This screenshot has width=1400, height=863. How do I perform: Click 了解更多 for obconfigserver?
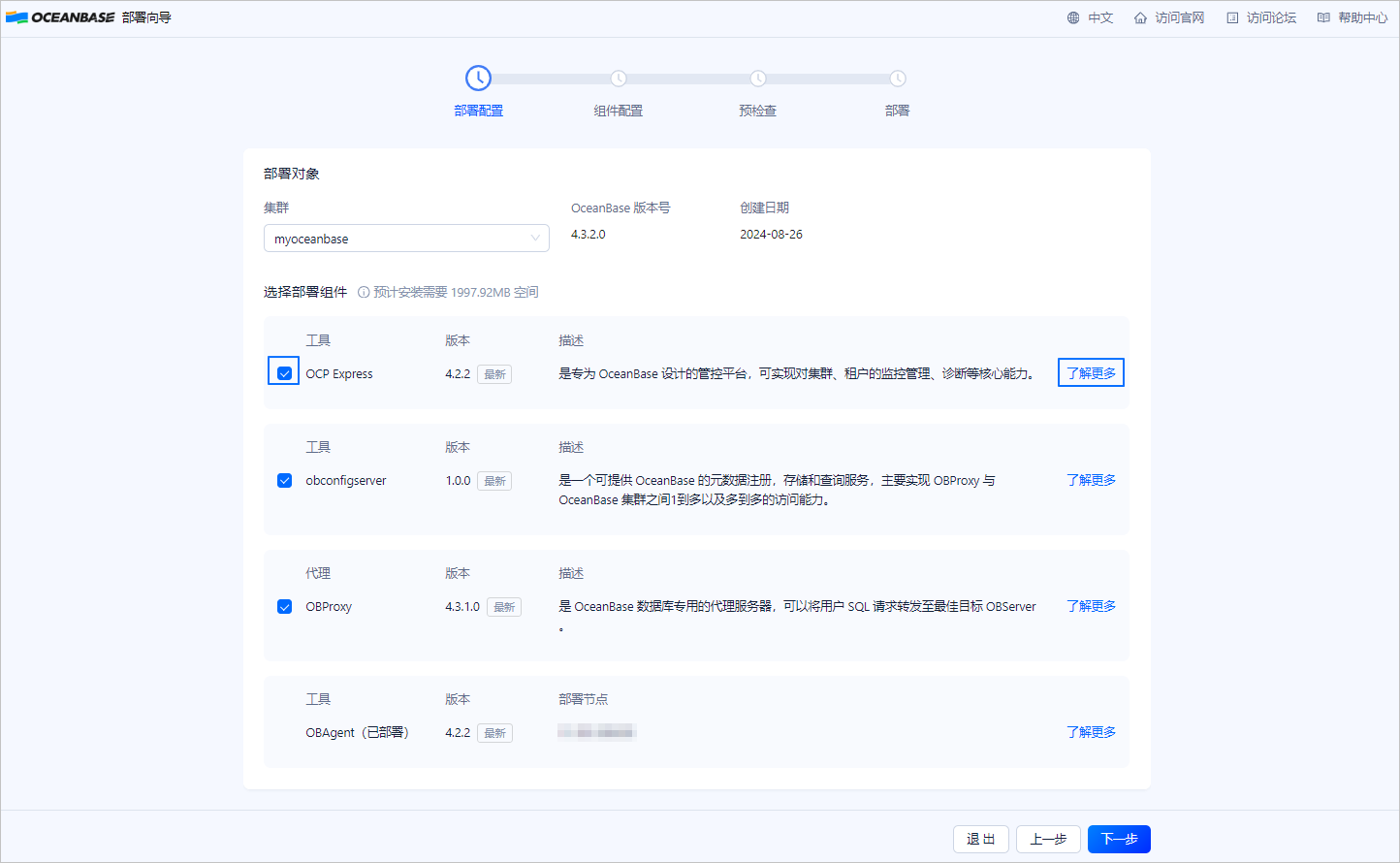click(1091, 480)
